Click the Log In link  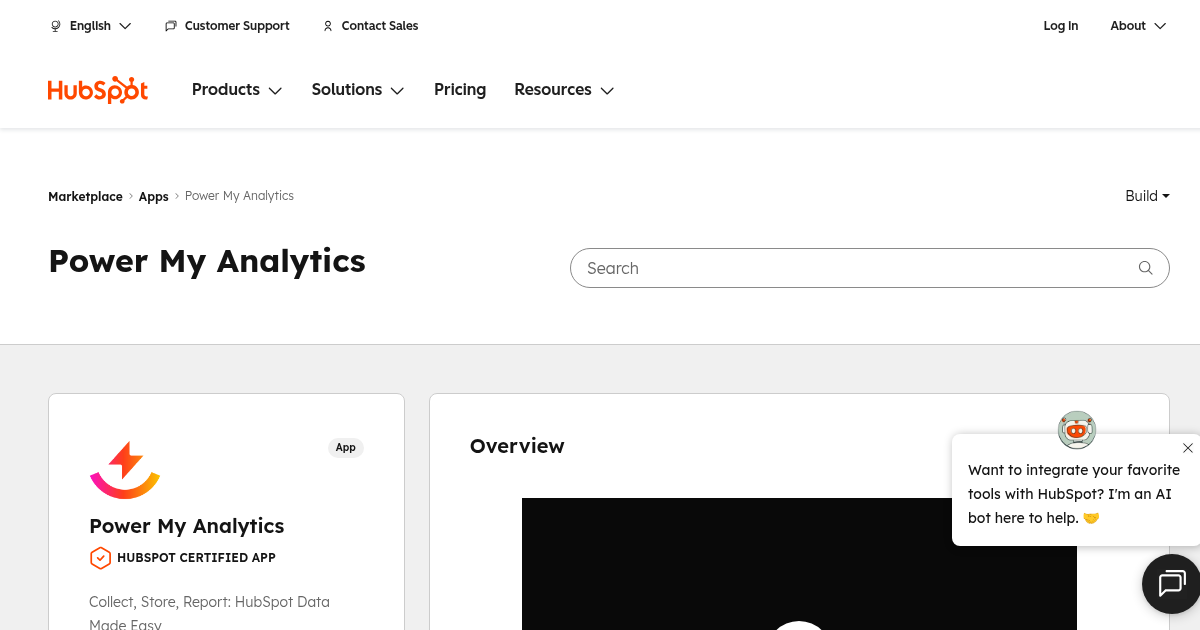pyautogui.click(x=1061, y=26)
